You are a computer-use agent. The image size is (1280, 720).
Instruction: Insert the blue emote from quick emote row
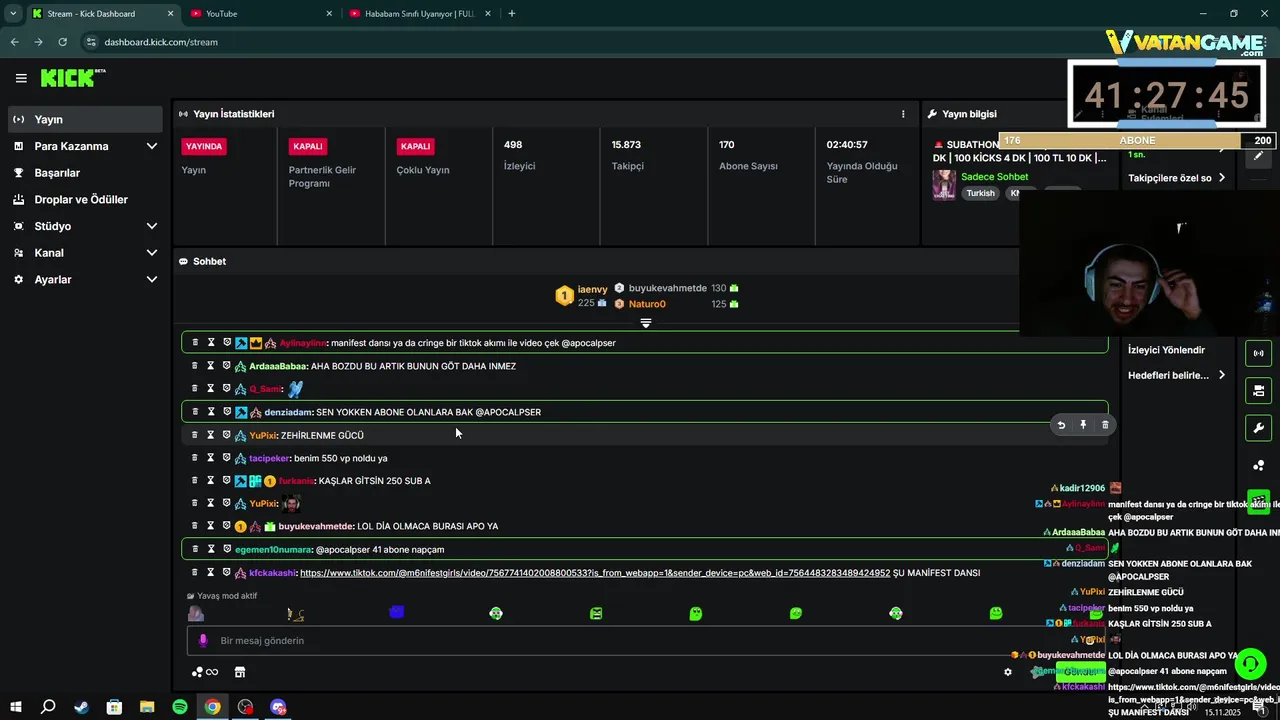tap(396, 612)
